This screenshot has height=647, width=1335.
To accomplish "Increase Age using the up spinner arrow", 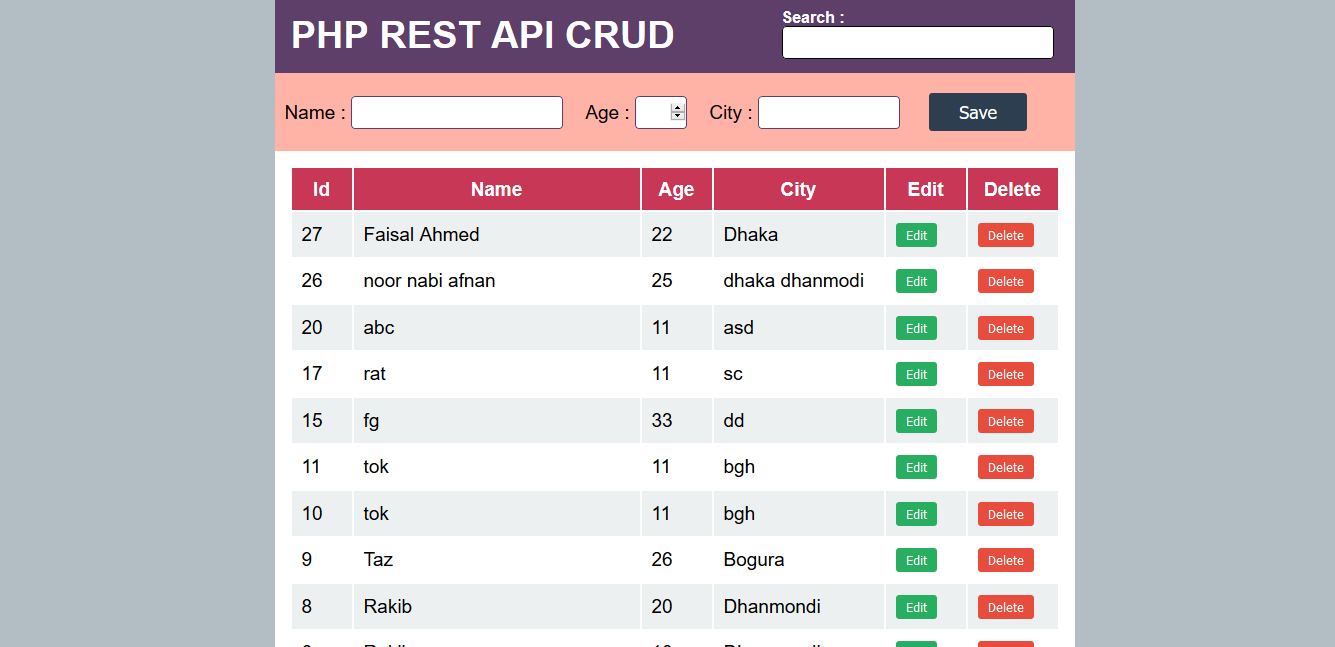I will coord(678,107).
